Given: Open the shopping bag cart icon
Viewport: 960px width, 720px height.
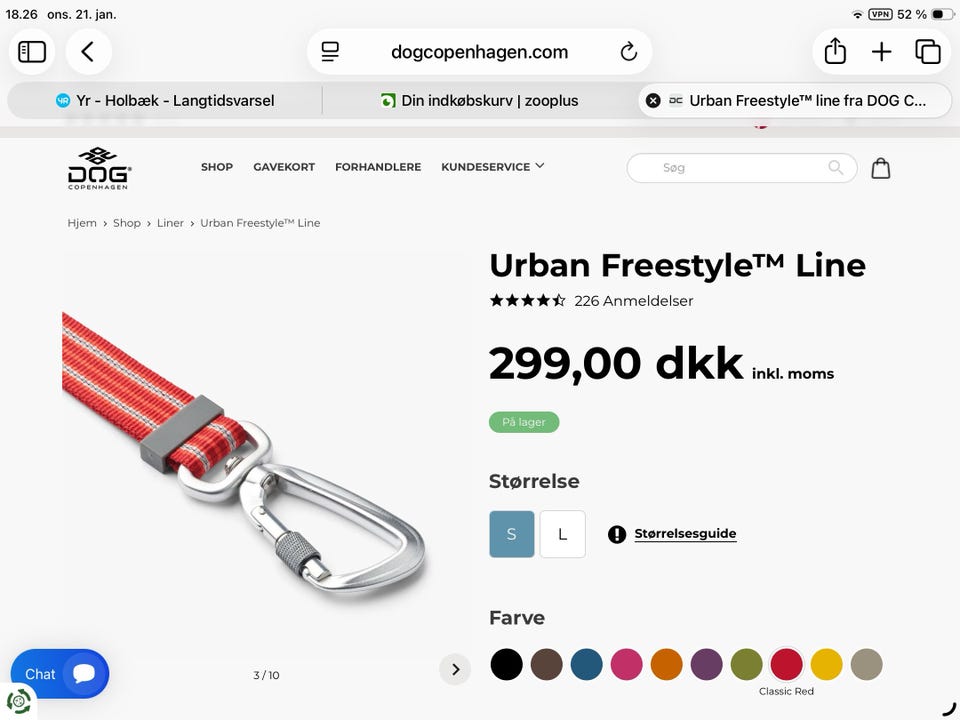Looking at the screenshot, I should pos(880,168).
